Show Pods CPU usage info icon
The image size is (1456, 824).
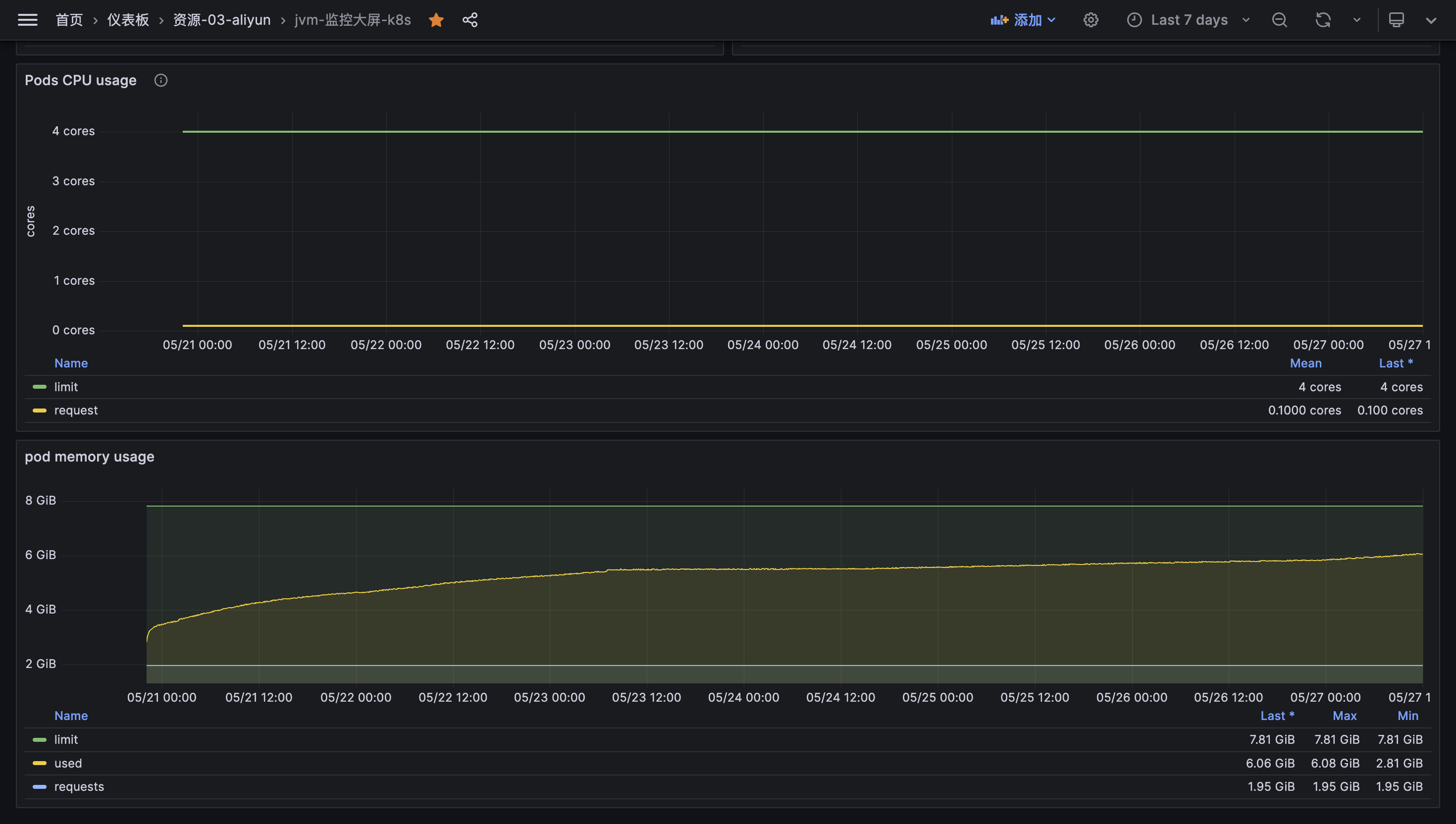click(161, 80)
